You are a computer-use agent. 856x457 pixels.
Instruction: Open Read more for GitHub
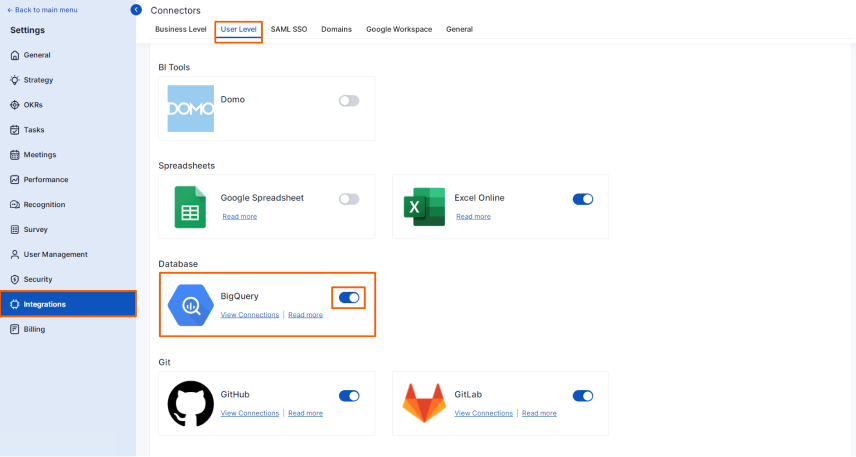[305, 413]
